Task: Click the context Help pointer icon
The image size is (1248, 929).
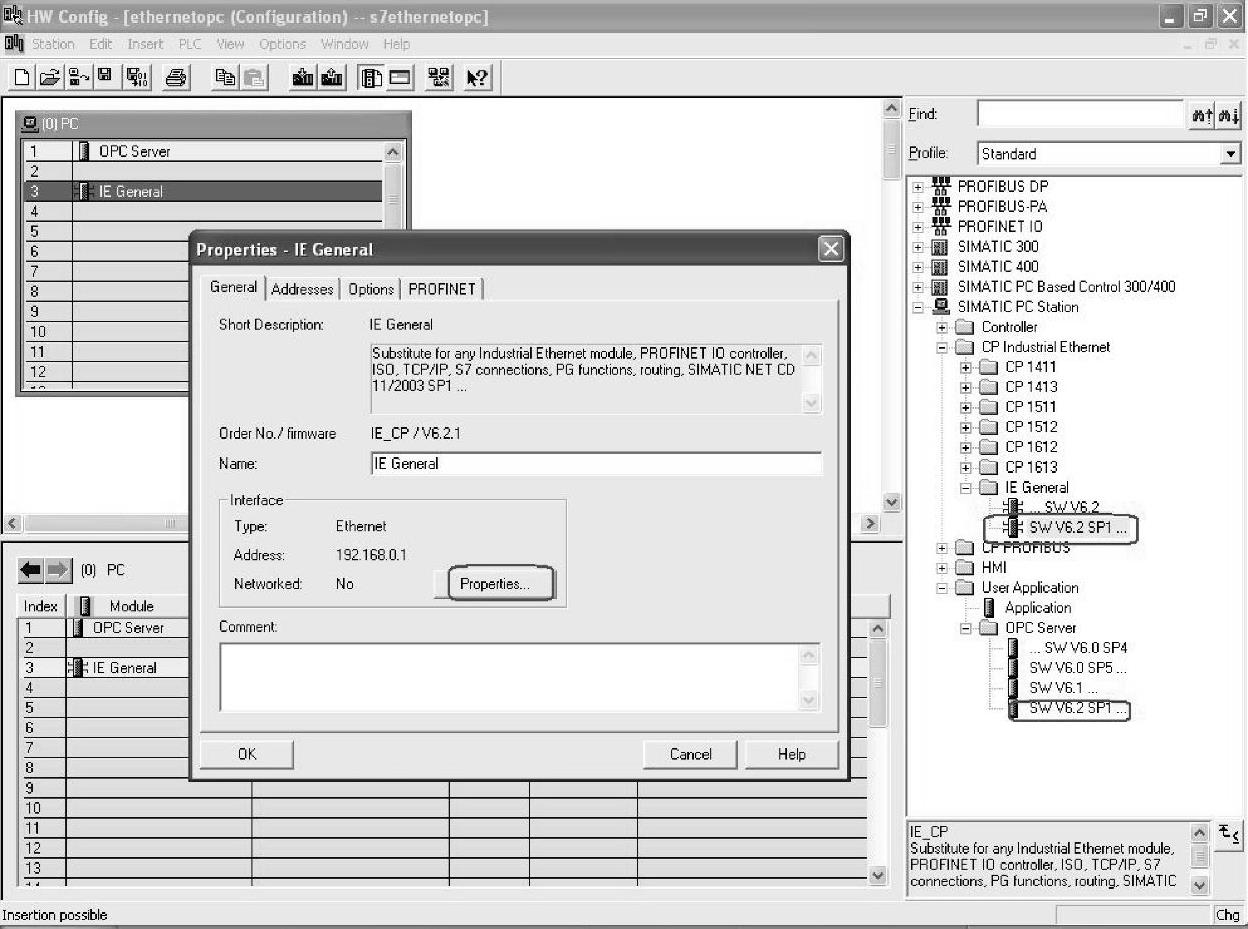Action: [478, 77]
